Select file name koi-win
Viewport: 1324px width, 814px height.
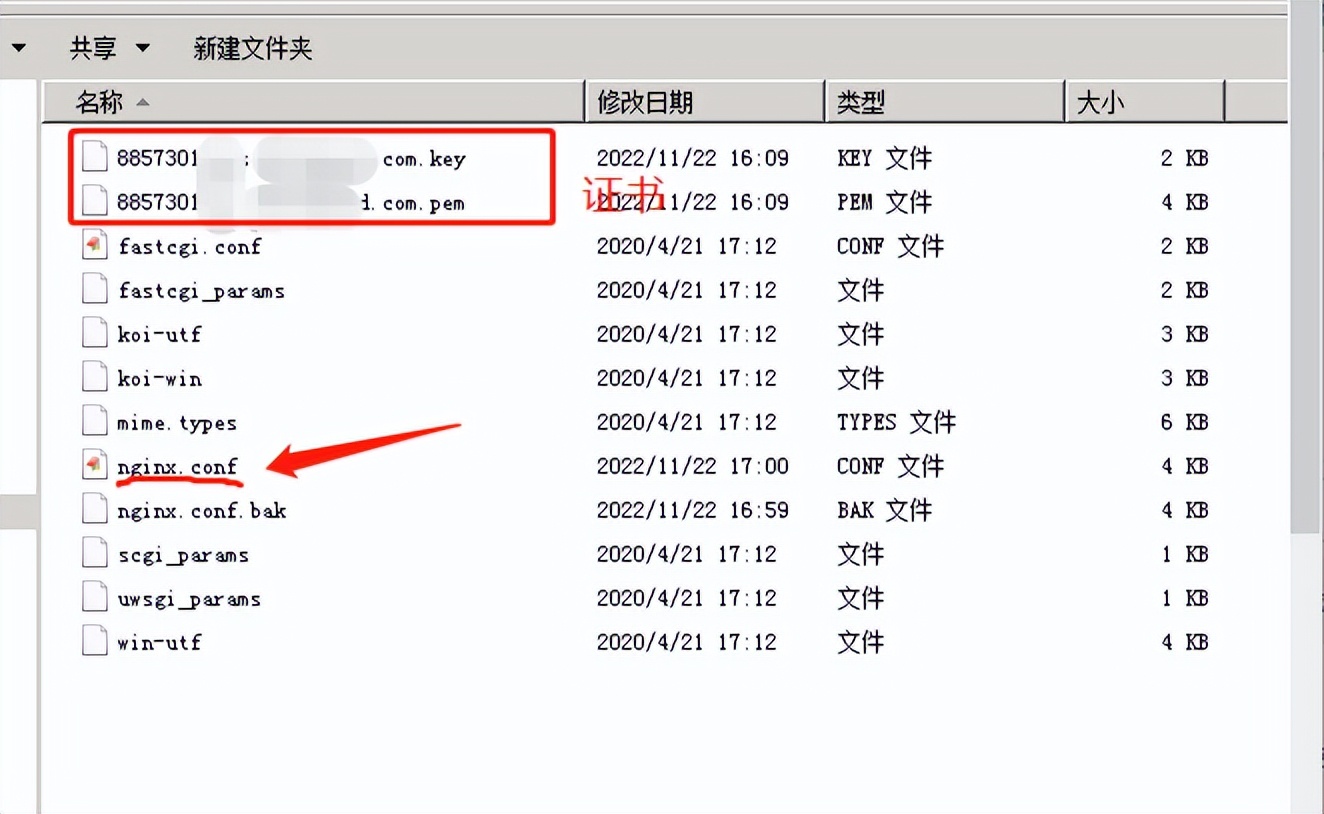pos(159,378)
